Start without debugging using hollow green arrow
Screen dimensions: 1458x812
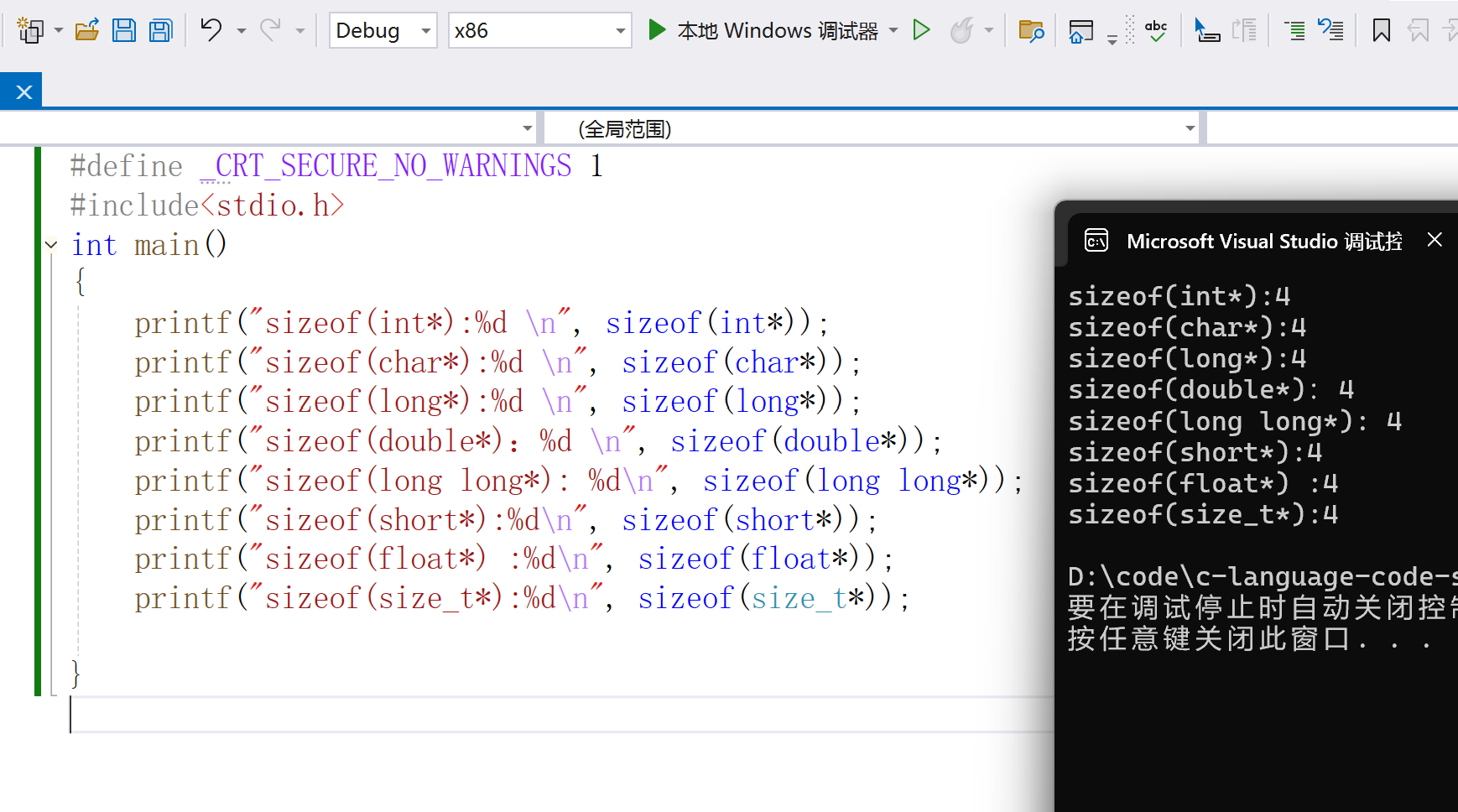(921, 31)
